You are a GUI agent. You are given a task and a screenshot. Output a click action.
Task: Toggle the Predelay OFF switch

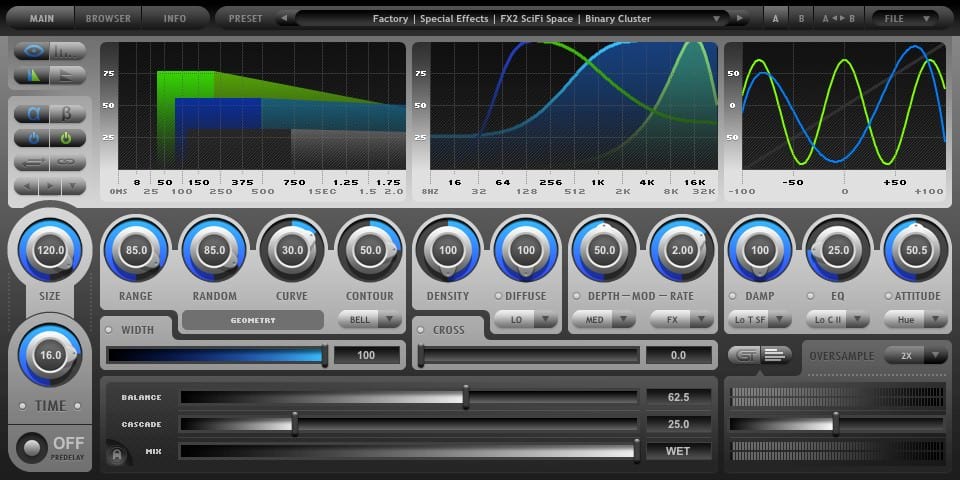click(x=32, y=449)
